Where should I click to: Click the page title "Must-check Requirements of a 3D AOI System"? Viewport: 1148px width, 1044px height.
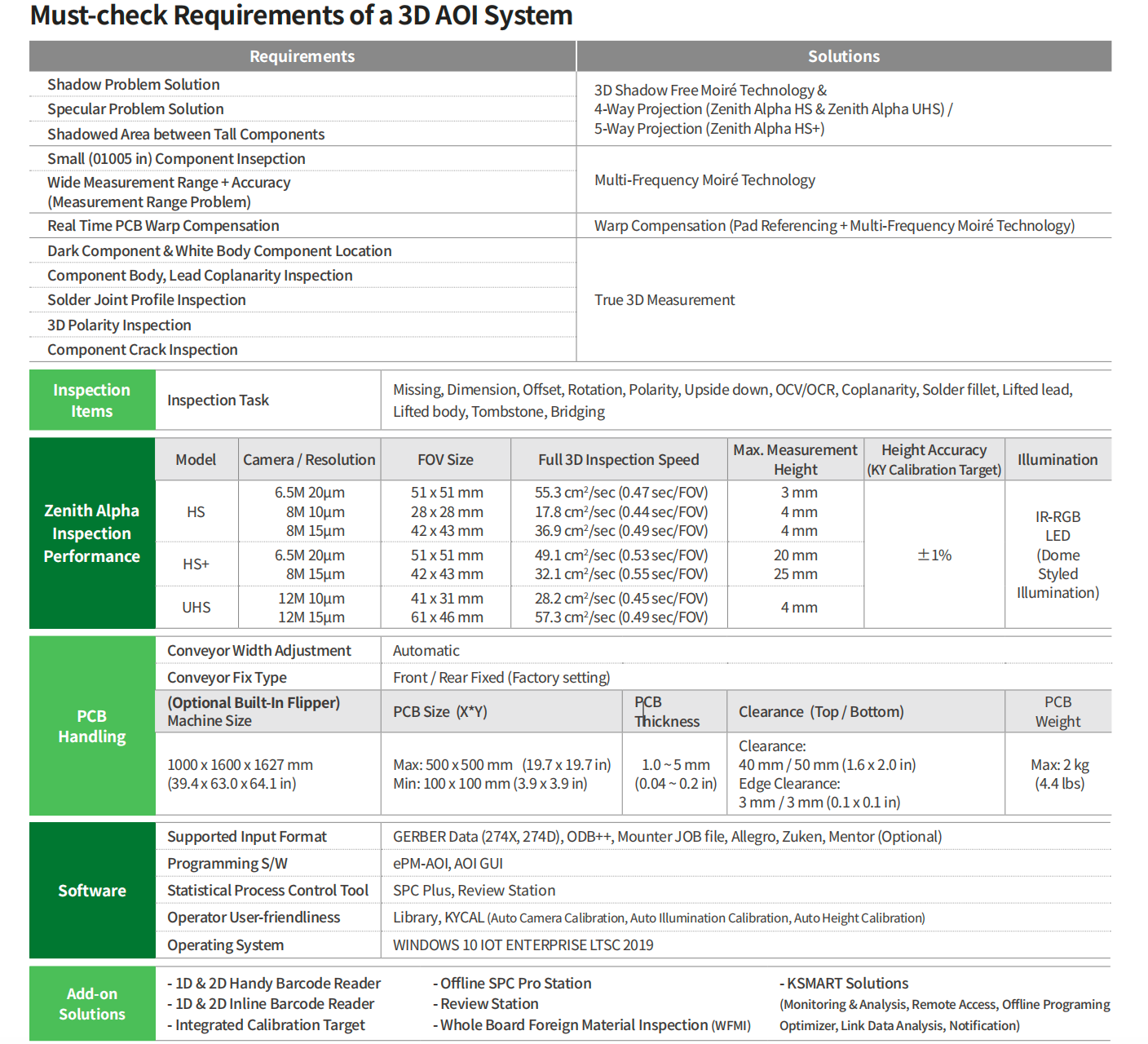tap(301, 15)
